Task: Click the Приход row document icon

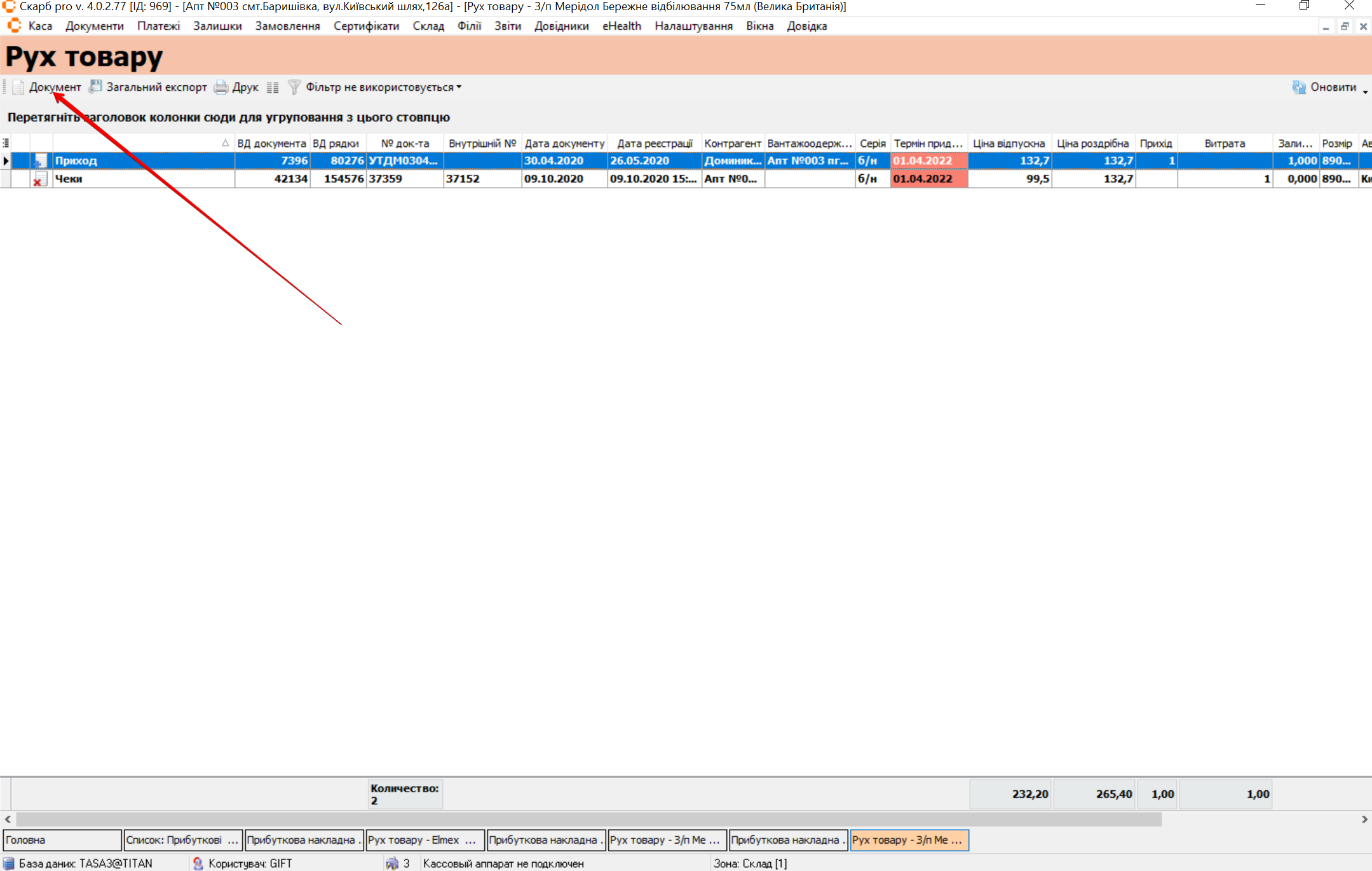Action: point(41,161)
